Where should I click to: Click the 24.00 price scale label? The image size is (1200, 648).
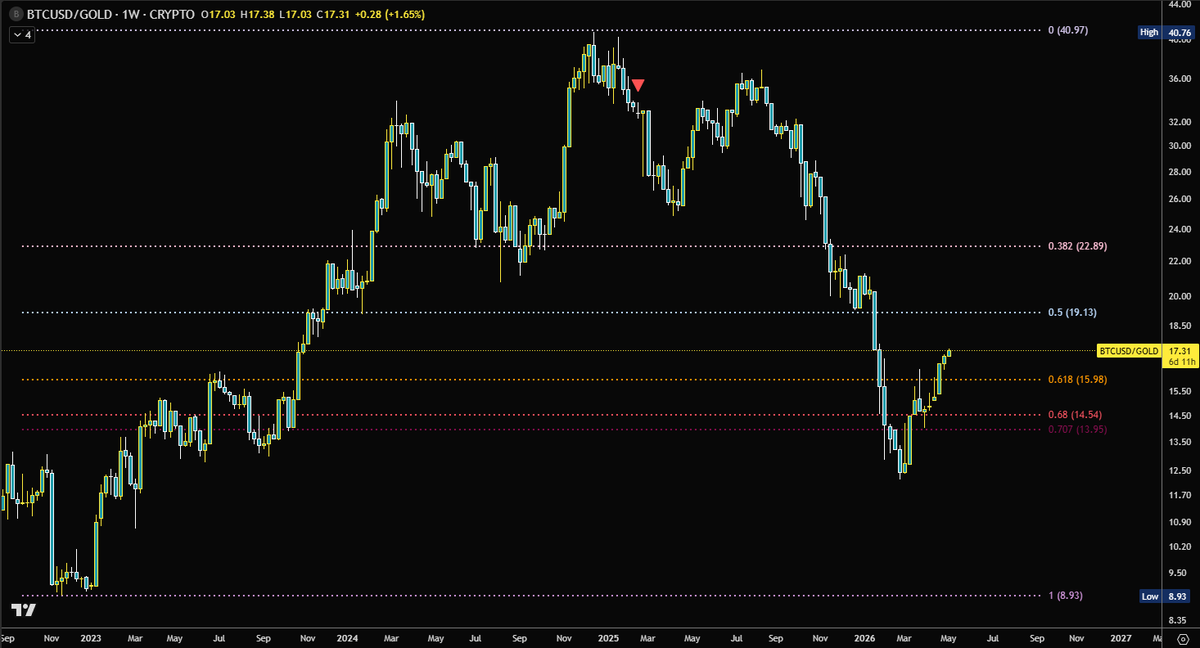pyautogui.click(x=1180, y=228)
